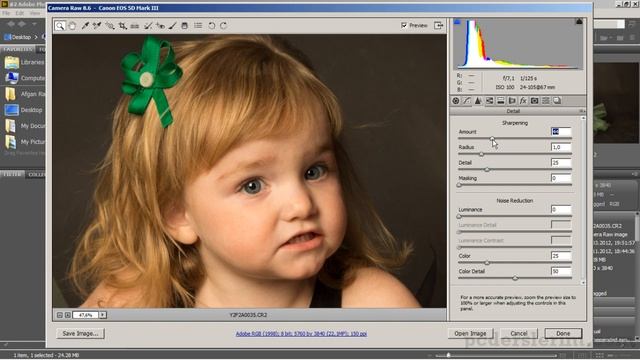640x360 pixels.
Task: Toggle full screen mode icon next to Preview
Action: click(438, 25)
